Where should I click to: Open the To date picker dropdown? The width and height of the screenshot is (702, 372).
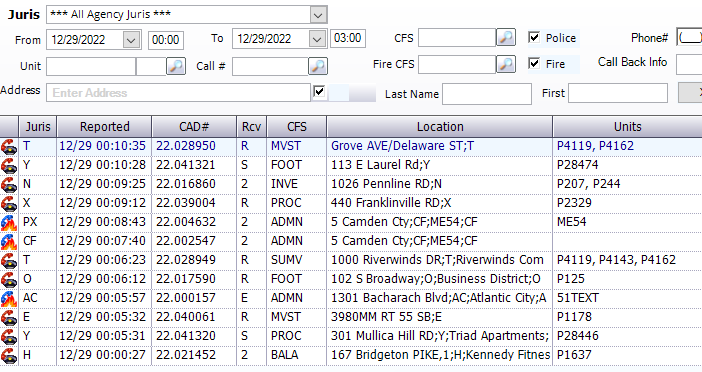point(317,39)
